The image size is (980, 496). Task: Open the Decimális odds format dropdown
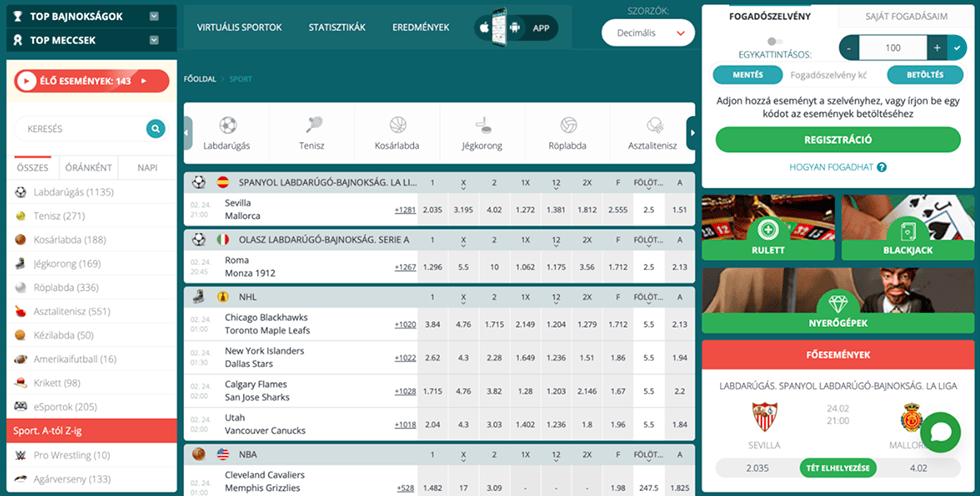click(648, 33)
